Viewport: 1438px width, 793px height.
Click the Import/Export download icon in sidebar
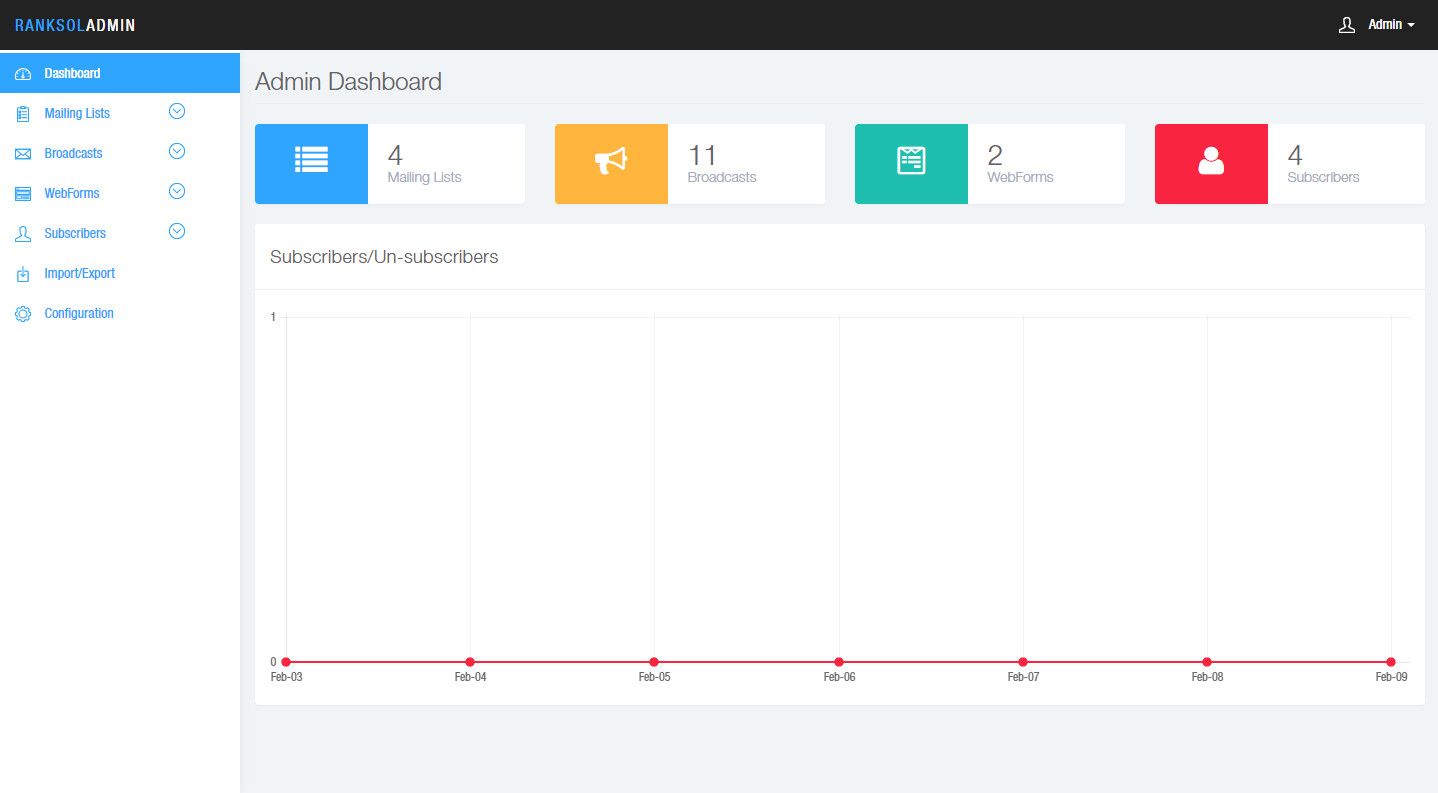click(23, 274)
